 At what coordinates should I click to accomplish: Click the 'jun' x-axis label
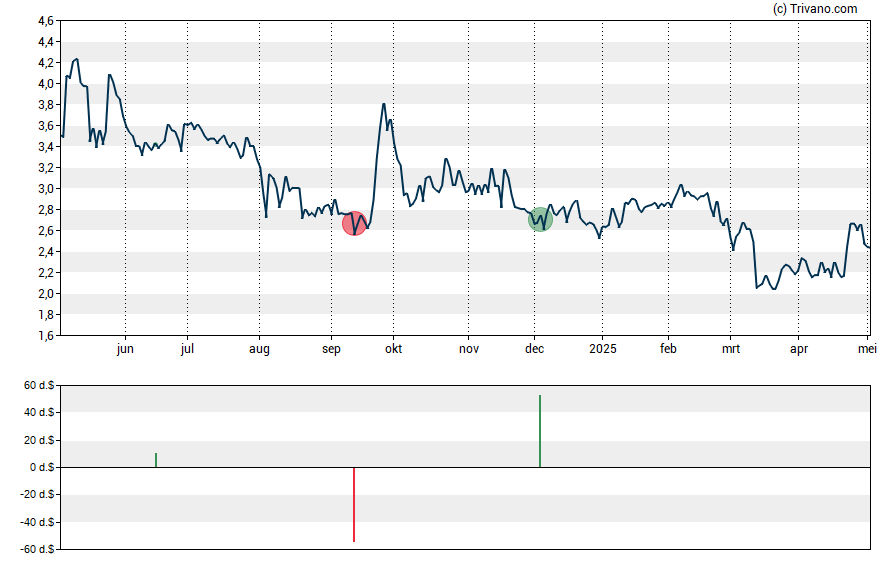(125, 349)
